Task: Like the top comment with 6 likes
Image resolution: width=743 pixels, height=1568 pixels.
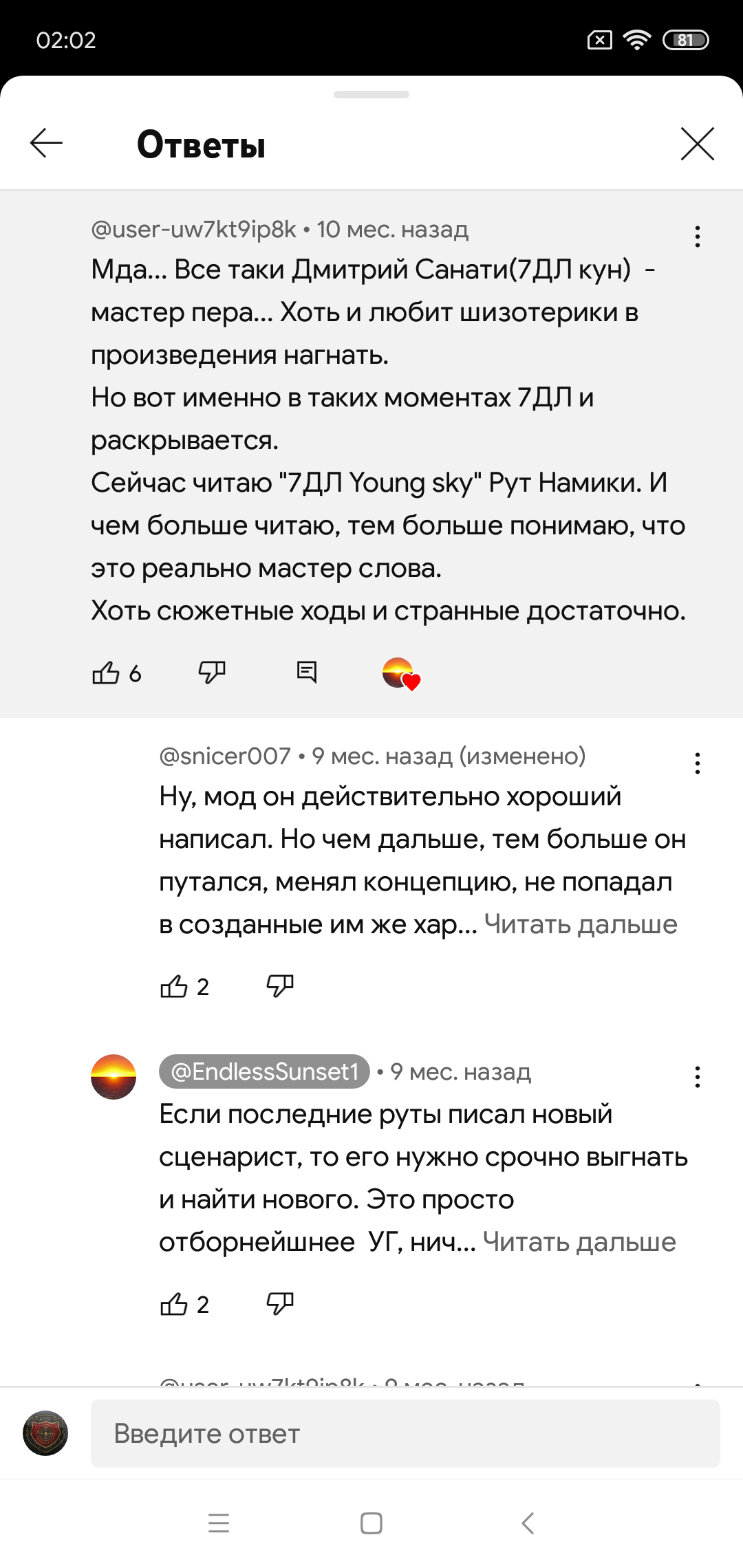Action: coord(106,673)
